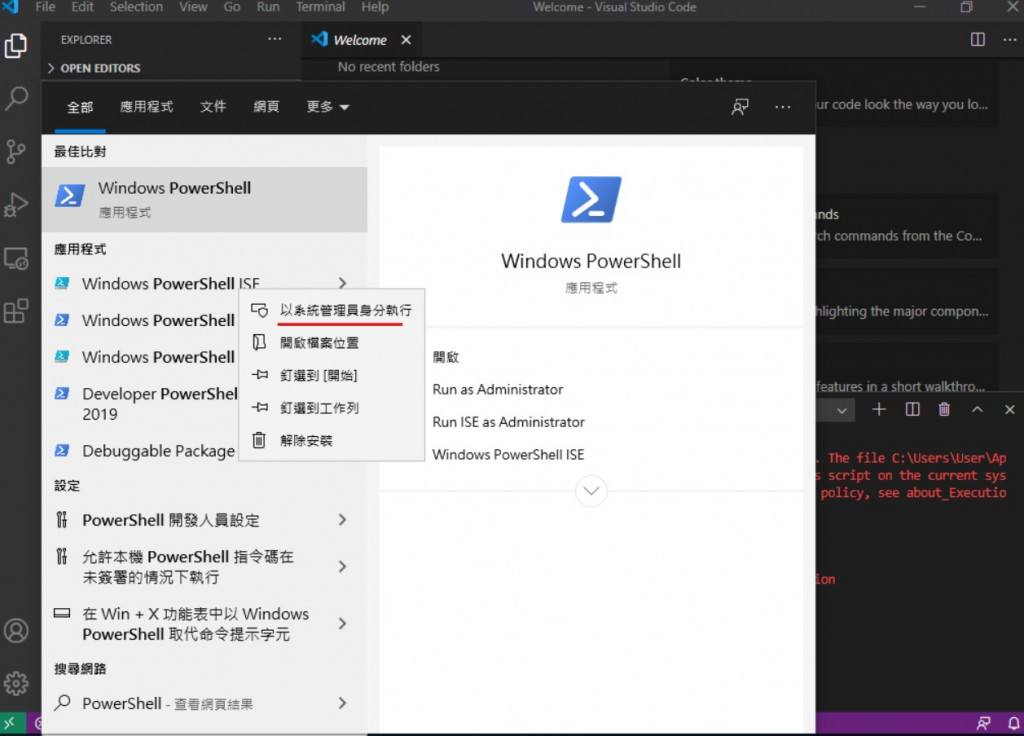Expand arrow for 允許本機 PowerShell 指令碼 setting
The width and height of the screenshot is (1024, 736).
pyautogui.click(x=342, y=567)
